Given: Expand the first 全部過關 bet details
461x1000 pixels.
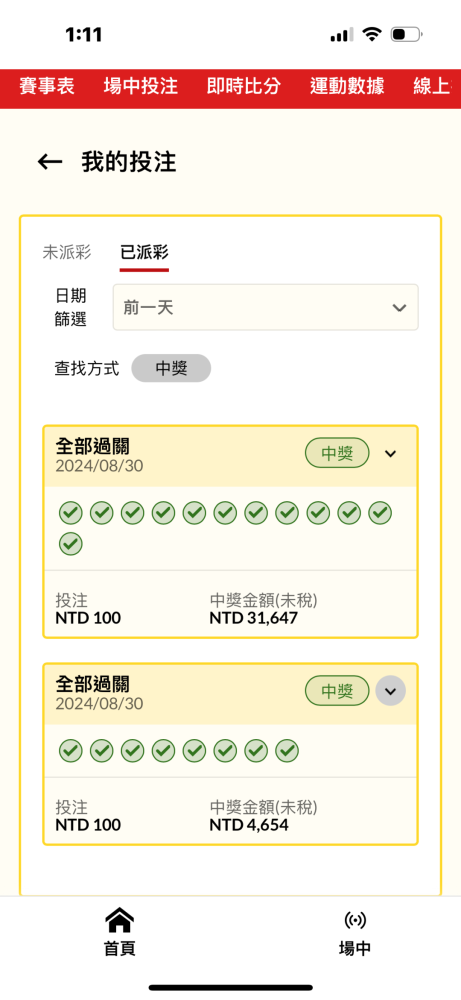Looking at the screenshot, I should pos(391,453).
